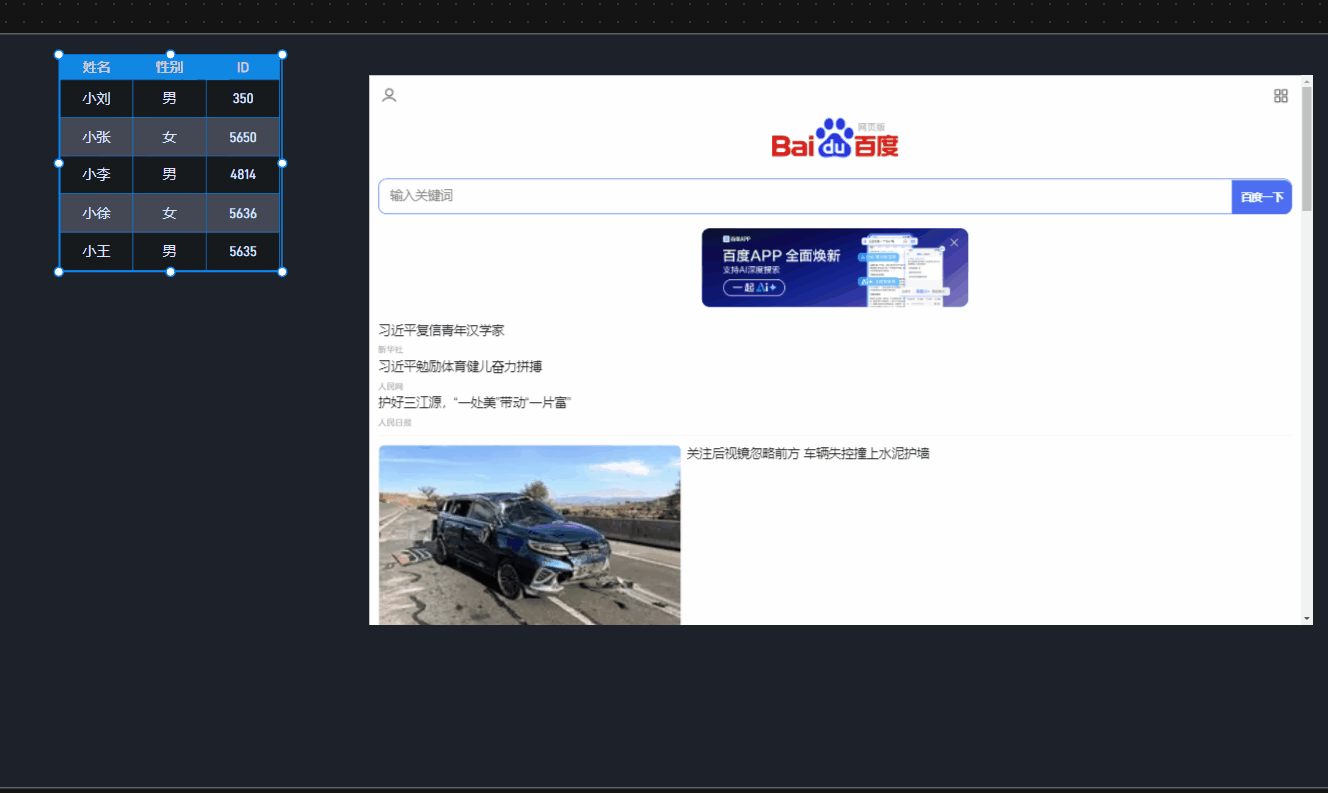The height and width of the screenshot is (793, 1328).
Task: Open headline 习近平勉励体育健儿奋力拼搏
Action: (460, 367)
